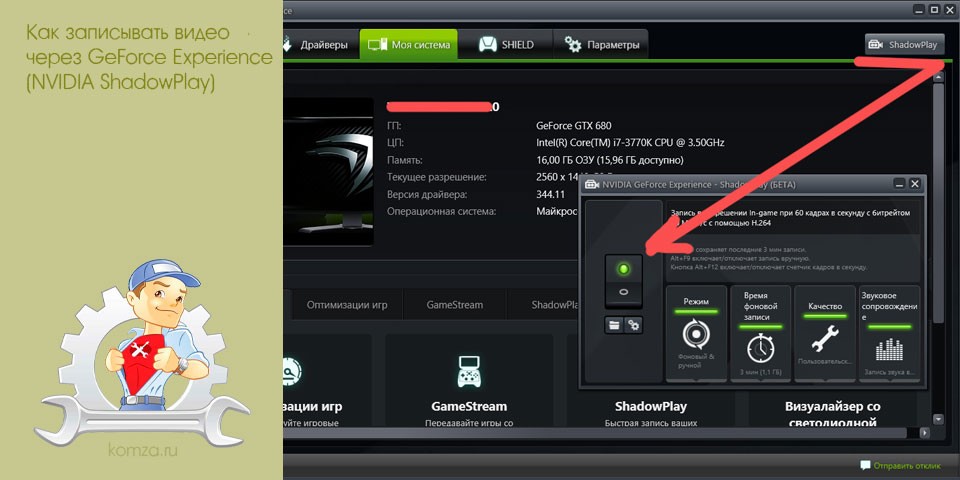Click the ShadowPlay card heading
The image size is (960, 480).
tap(650, 407)
